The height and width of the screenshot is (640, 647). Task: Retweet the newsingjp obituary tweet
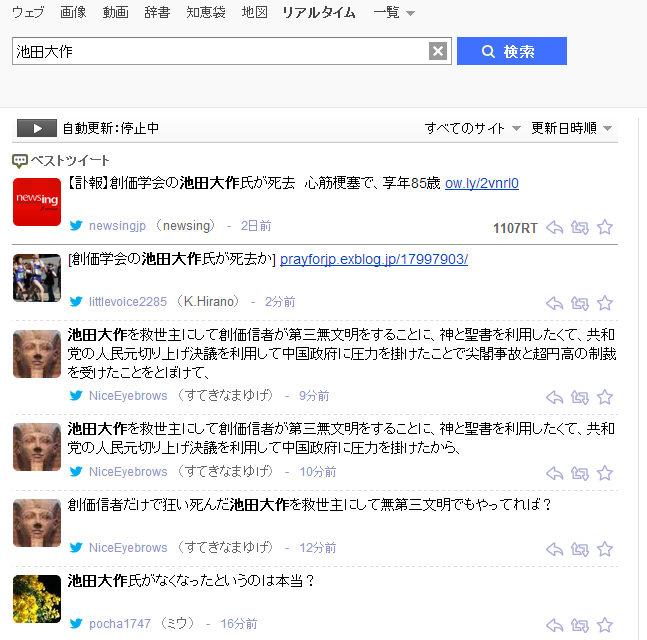point(580,227)
